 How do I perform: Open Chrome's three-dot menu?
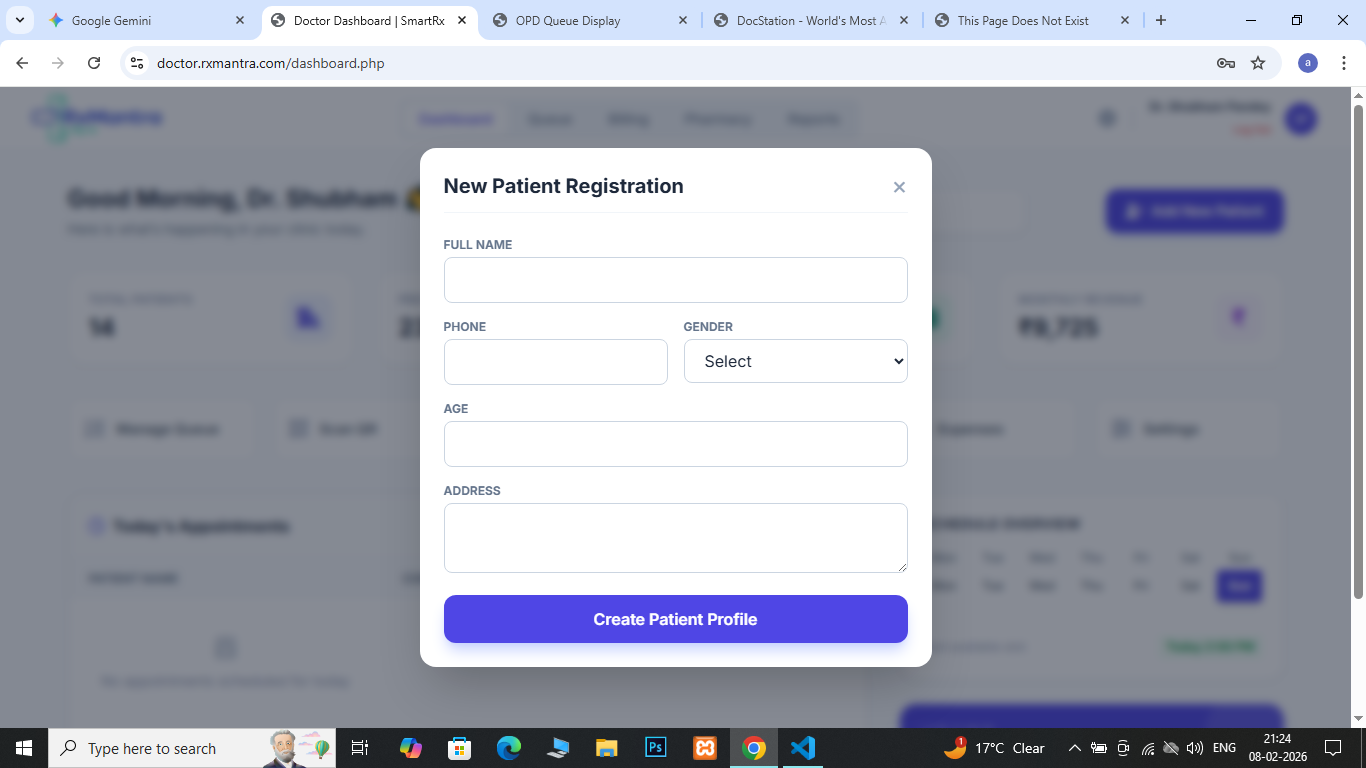(x=1343, y=62)
